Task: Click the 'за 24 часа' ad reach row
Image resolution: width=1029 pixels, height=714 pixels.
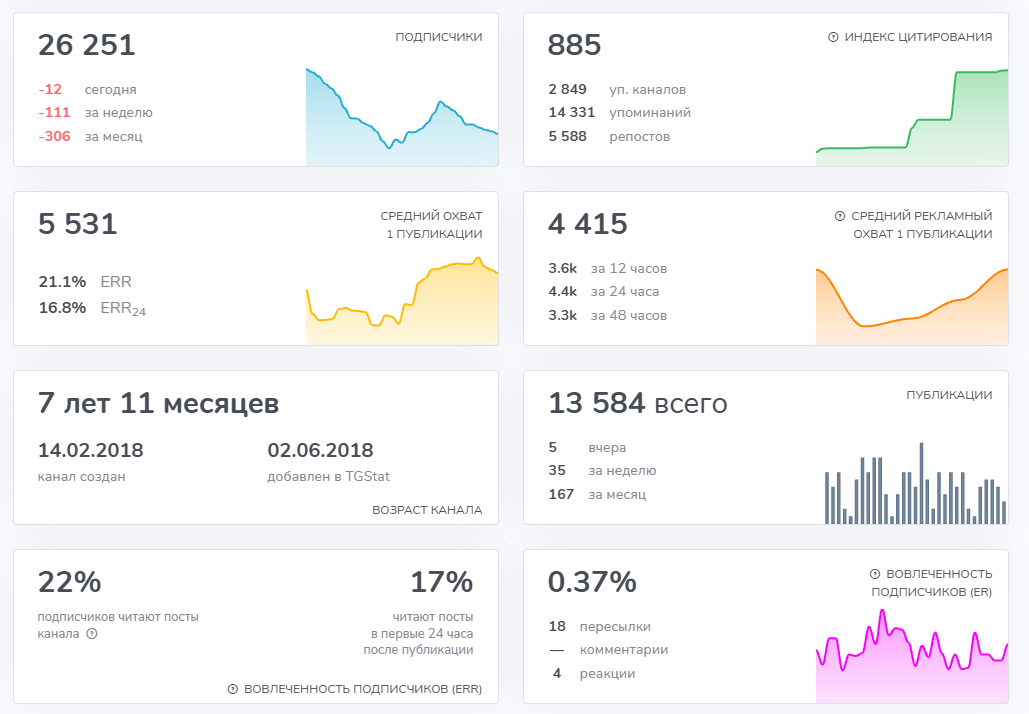Action: 603,292
